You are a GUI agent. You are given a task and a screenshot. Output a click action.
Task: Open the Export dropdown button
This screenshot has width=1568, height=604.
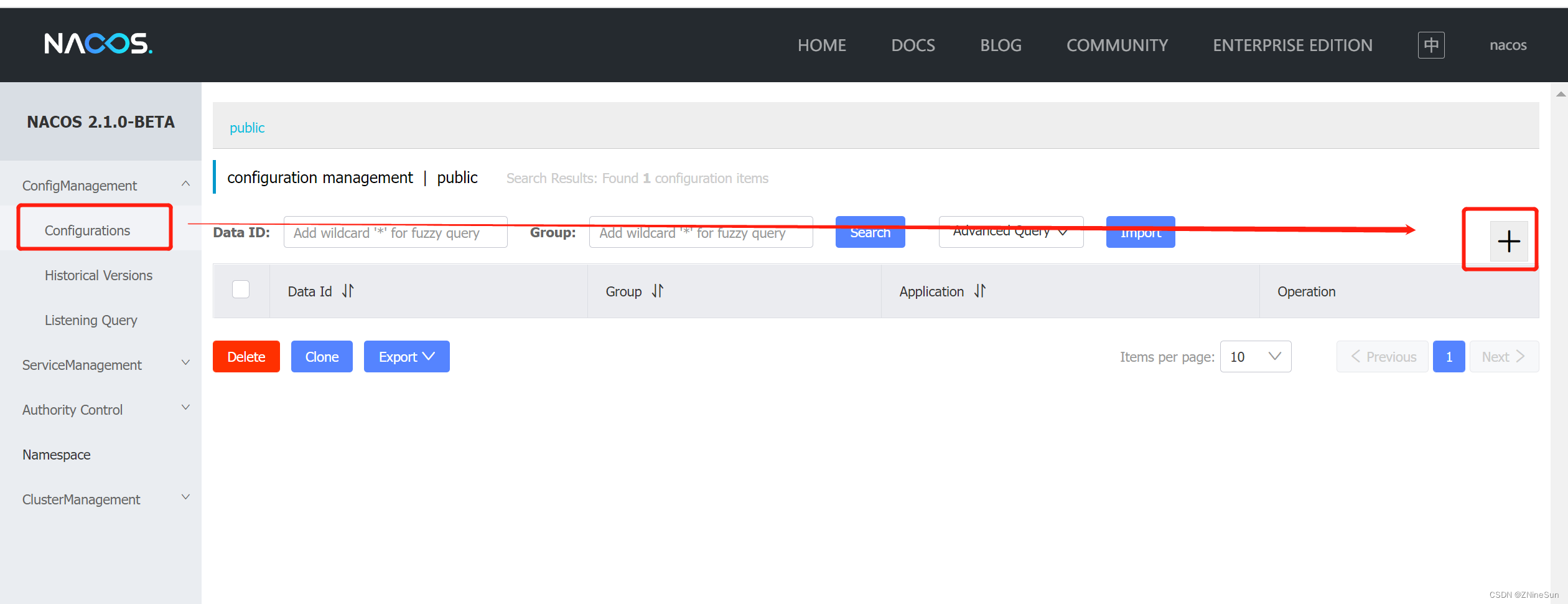click(x=406, y=357)
